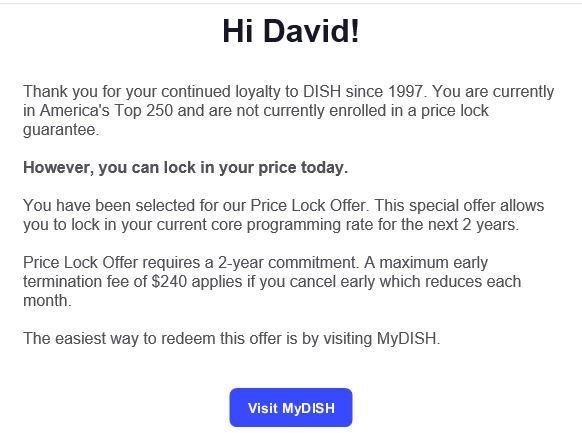Click the "2-year commitment" phrase
The height and width of the screenshot is (433, 582).
[x=286, y=263]
